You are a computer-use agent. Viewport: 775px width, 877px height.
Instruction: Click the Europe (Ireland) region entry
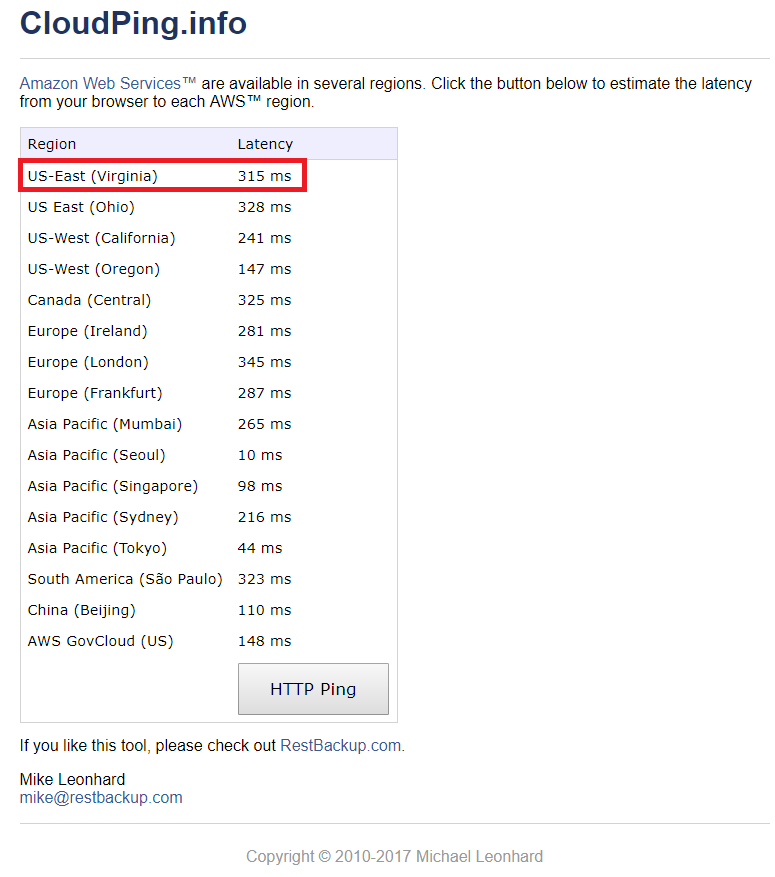88,331
